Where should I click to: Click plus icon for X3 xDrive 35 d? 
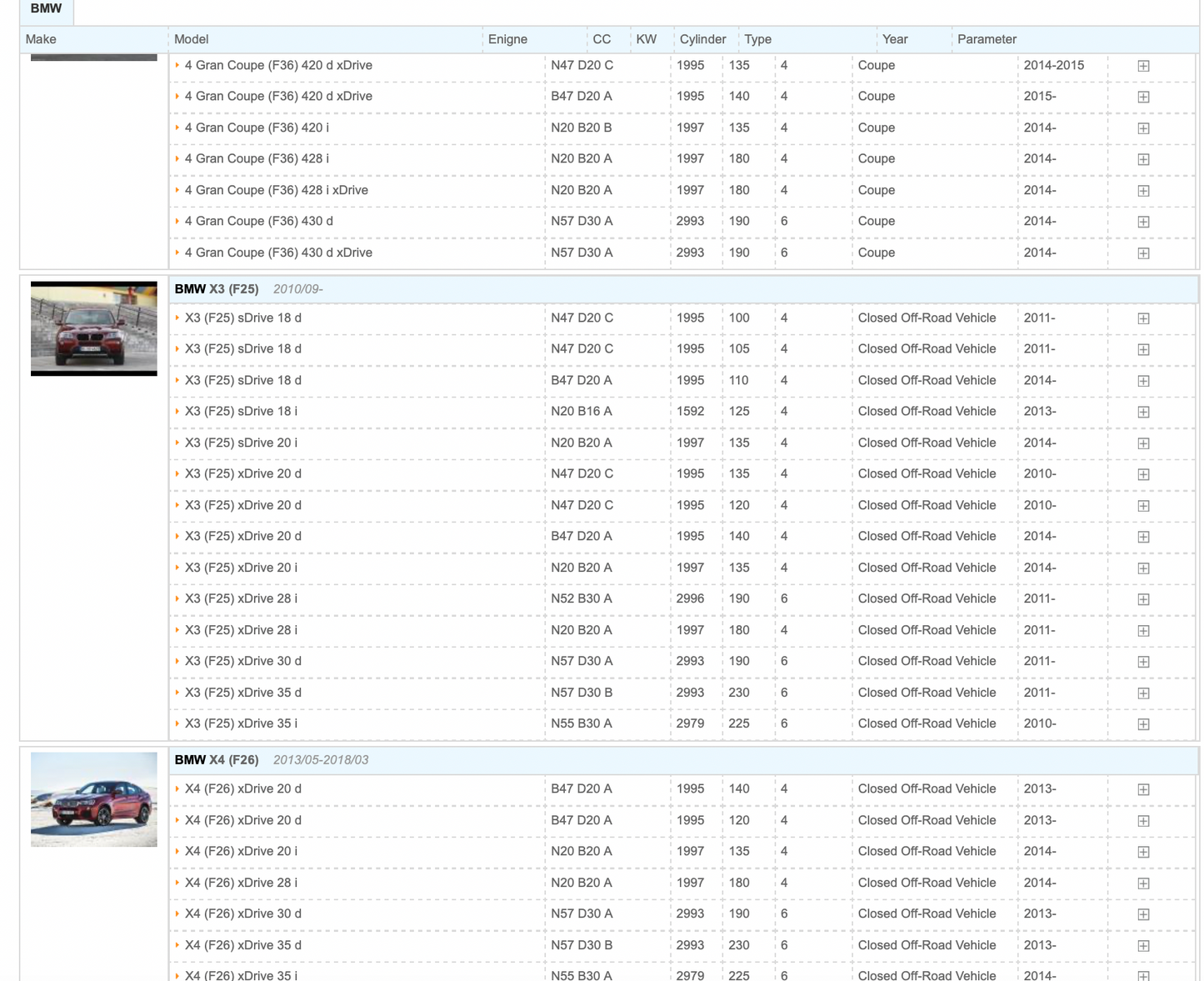click(1143, 693)
